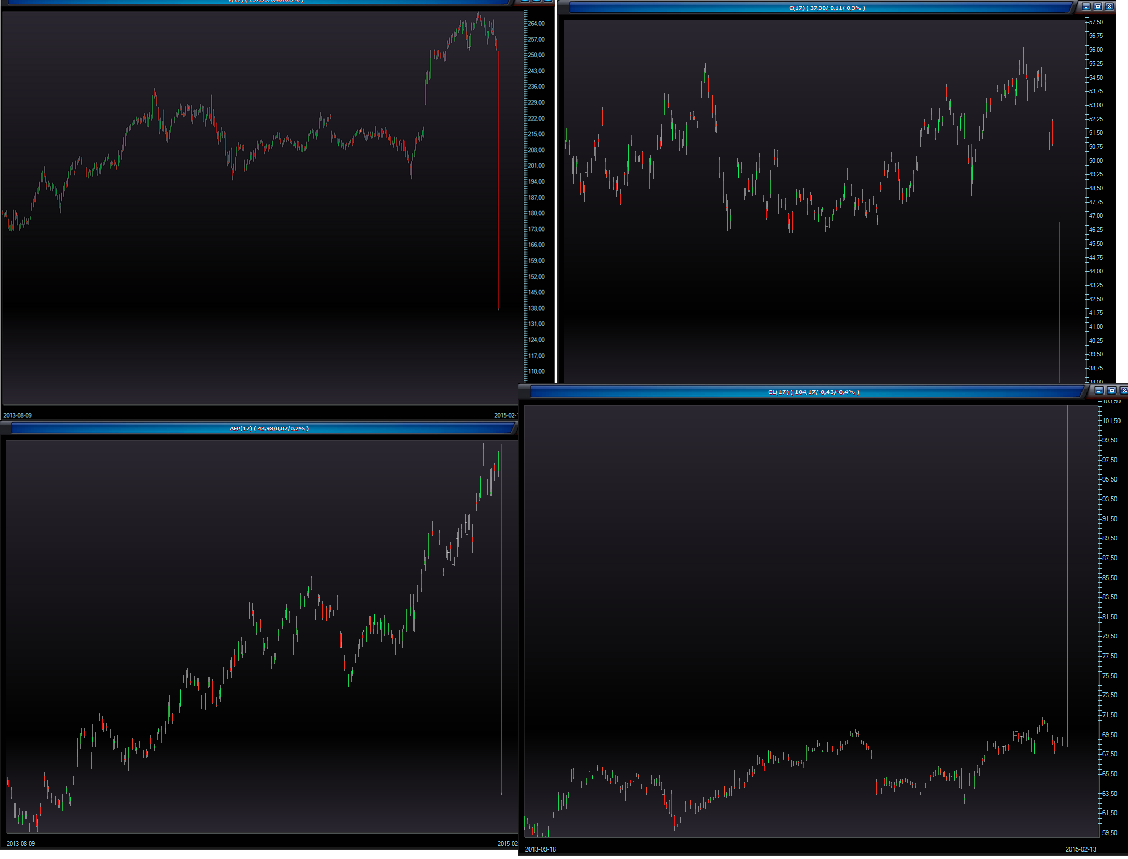Click the long red spike in top-left chart

(498, 200)
